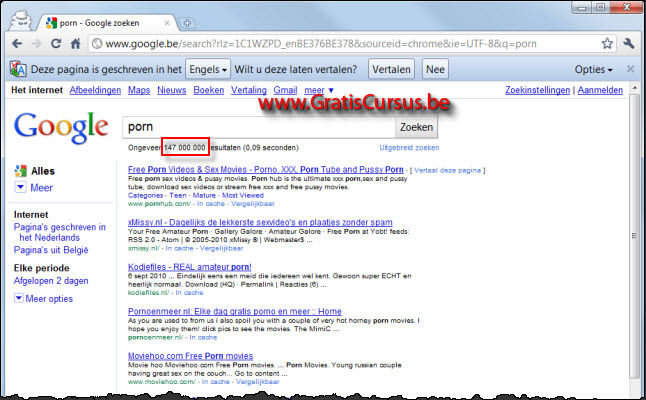The width and height of the screenshot is (646, 400).
Task: Go back with the browser back arrow
Action: coord(17,43)
